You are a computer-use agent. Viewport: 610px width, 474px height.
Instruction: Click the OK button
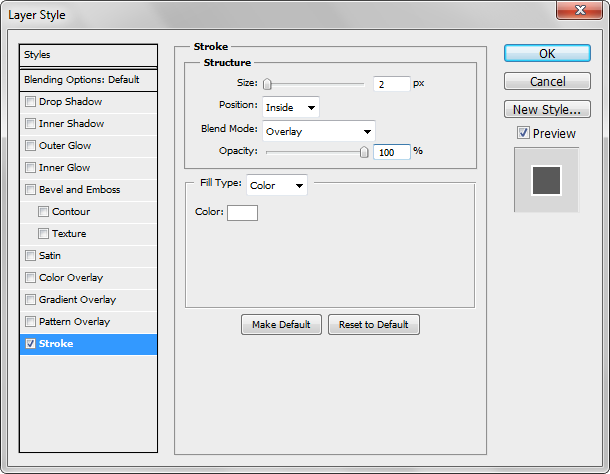click(547, 53)
